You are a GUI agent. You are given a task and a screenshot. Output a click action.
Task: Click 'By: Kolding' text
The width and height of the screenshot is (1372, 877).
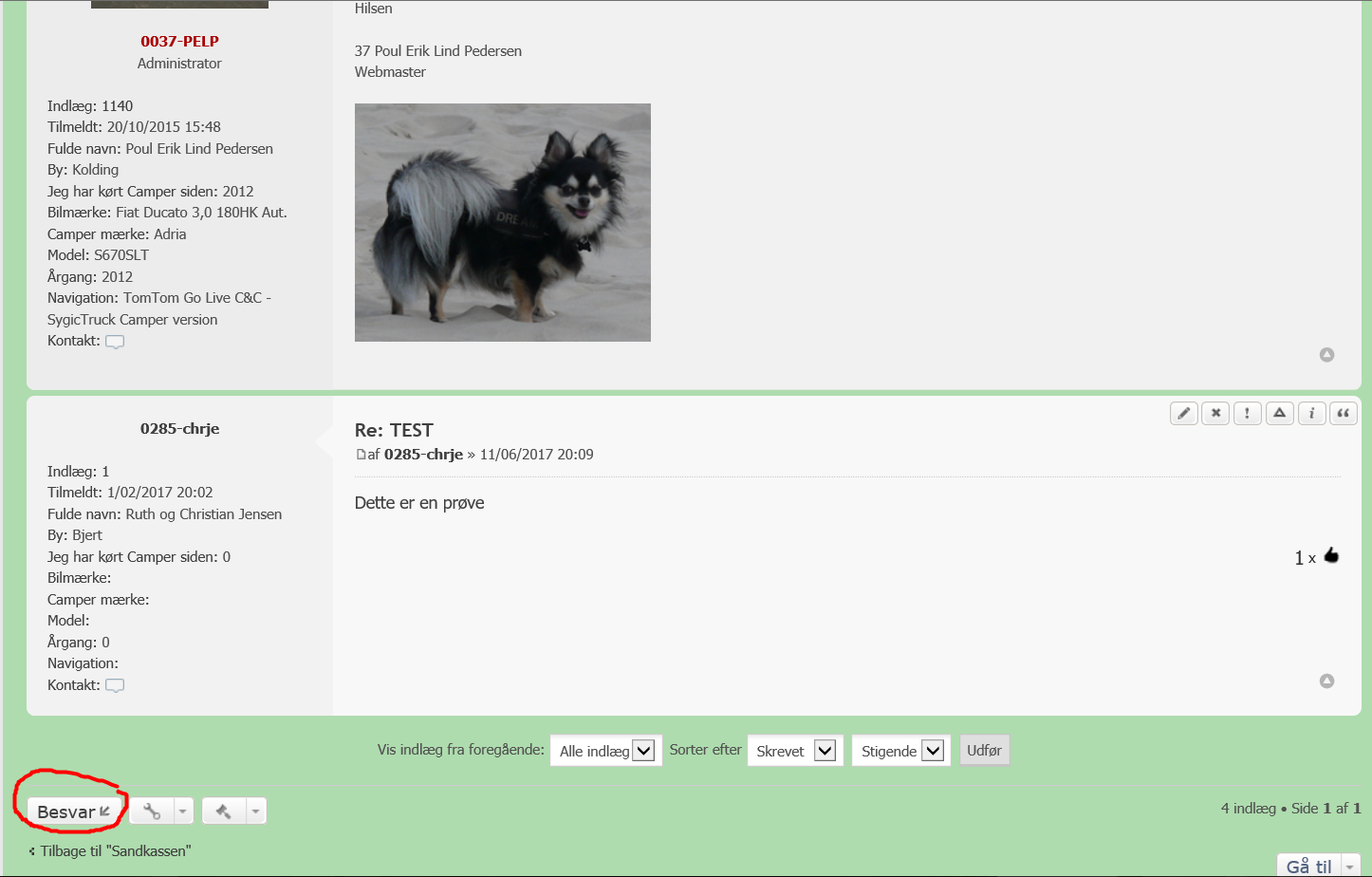(83, 170)
